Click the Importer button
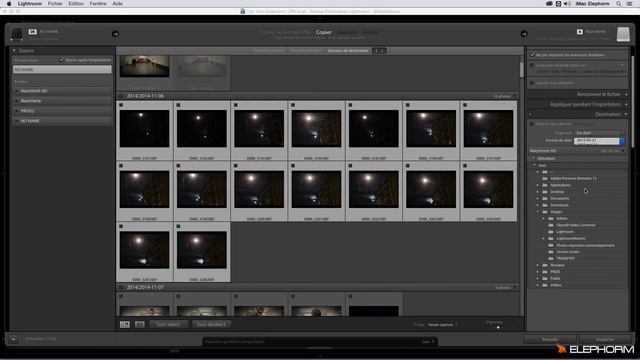This screenshot has width=640, height=360. [604, 340]
